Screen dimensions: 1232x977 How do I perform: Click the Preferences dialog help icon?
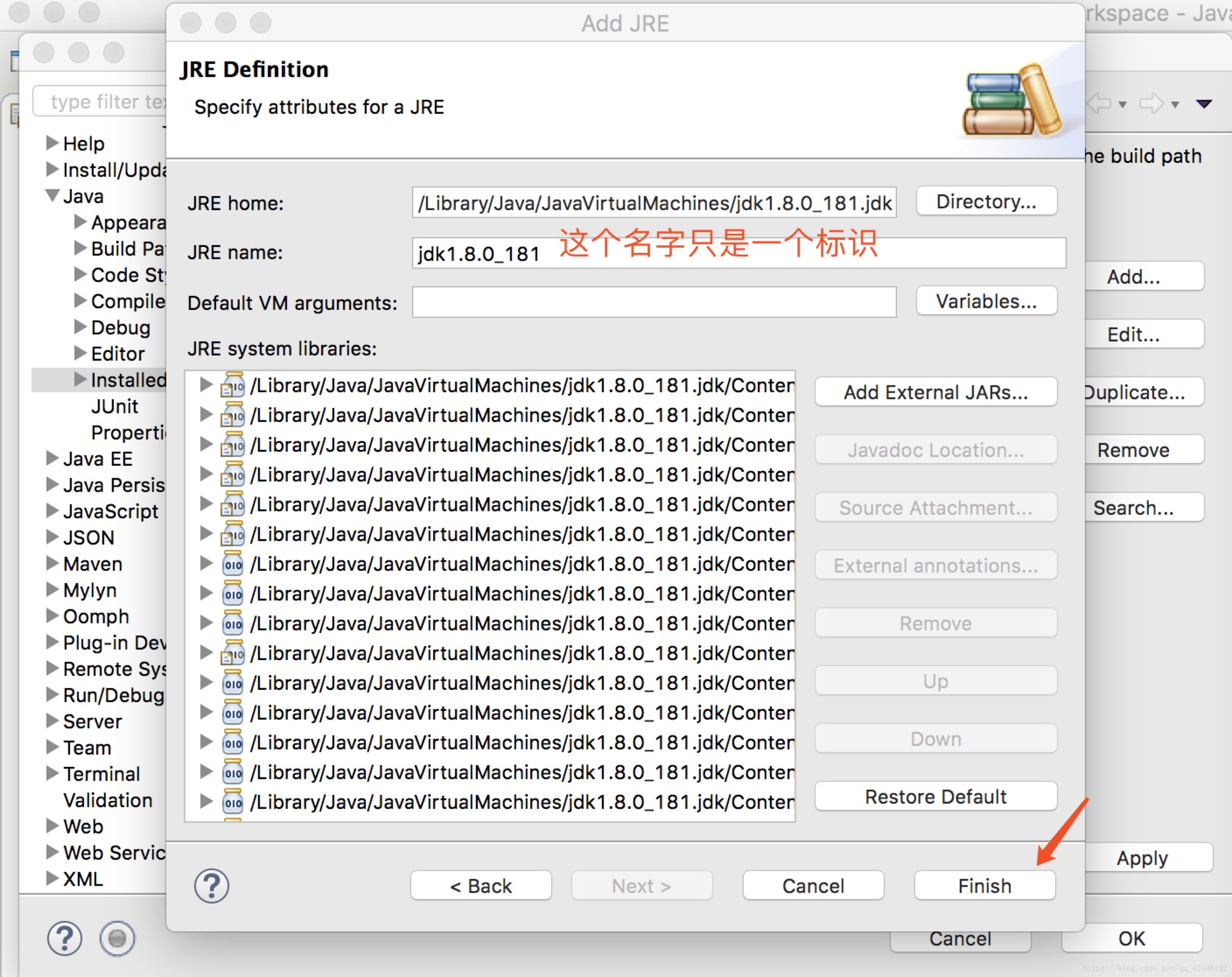(x=65, y=938)
